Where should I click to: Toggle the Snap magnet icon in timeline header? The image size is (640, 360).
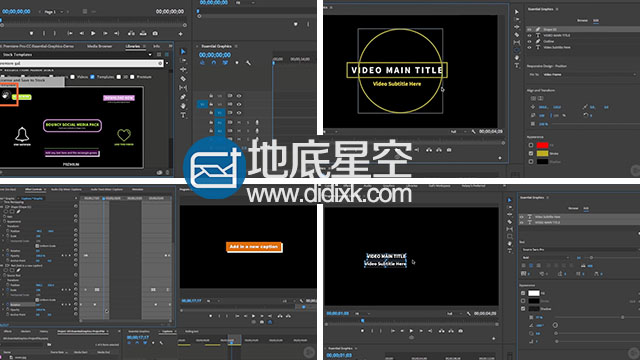(x=213, y=63)
